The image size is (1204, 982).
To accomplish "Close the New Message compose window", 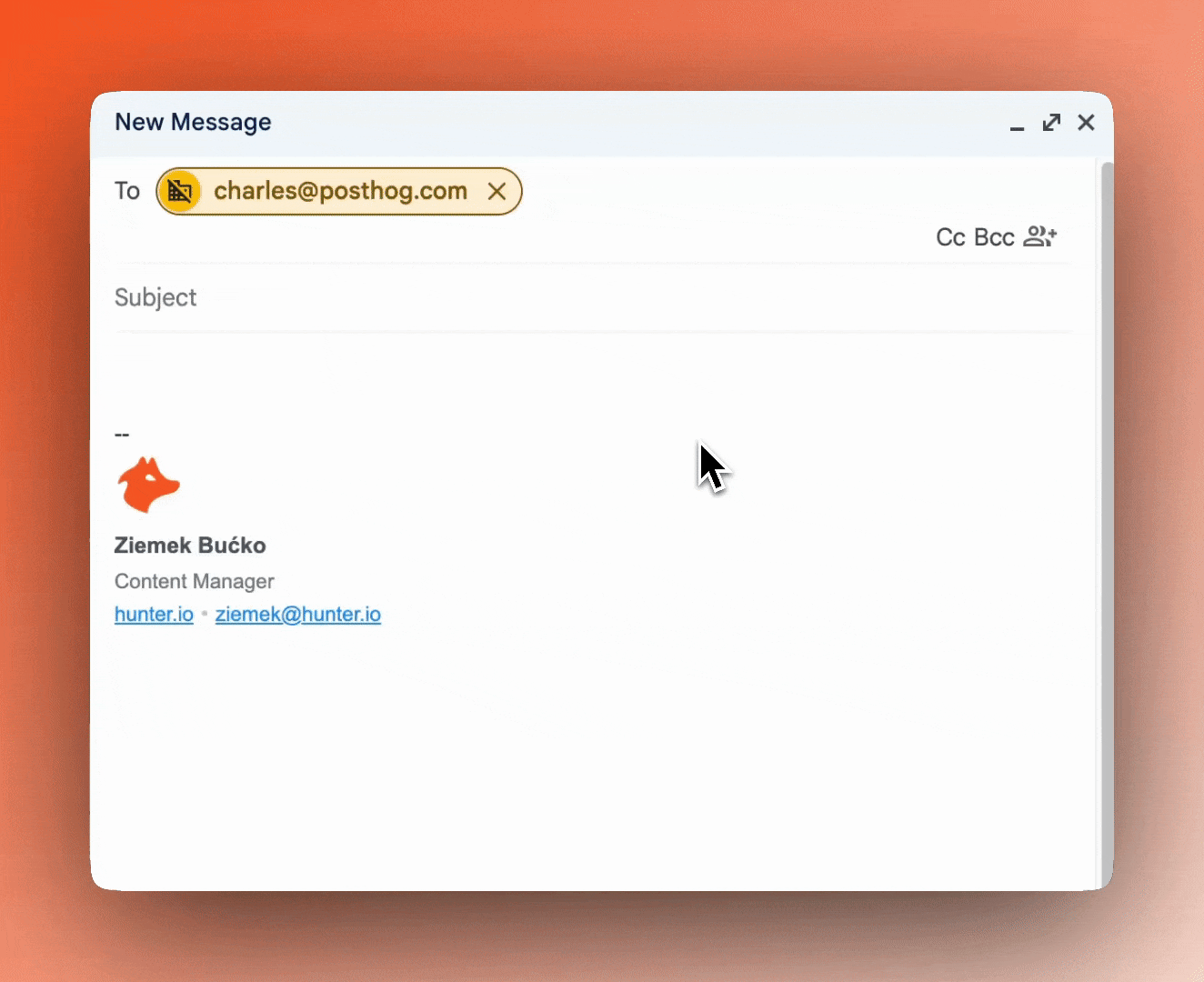I will 1086,123.
